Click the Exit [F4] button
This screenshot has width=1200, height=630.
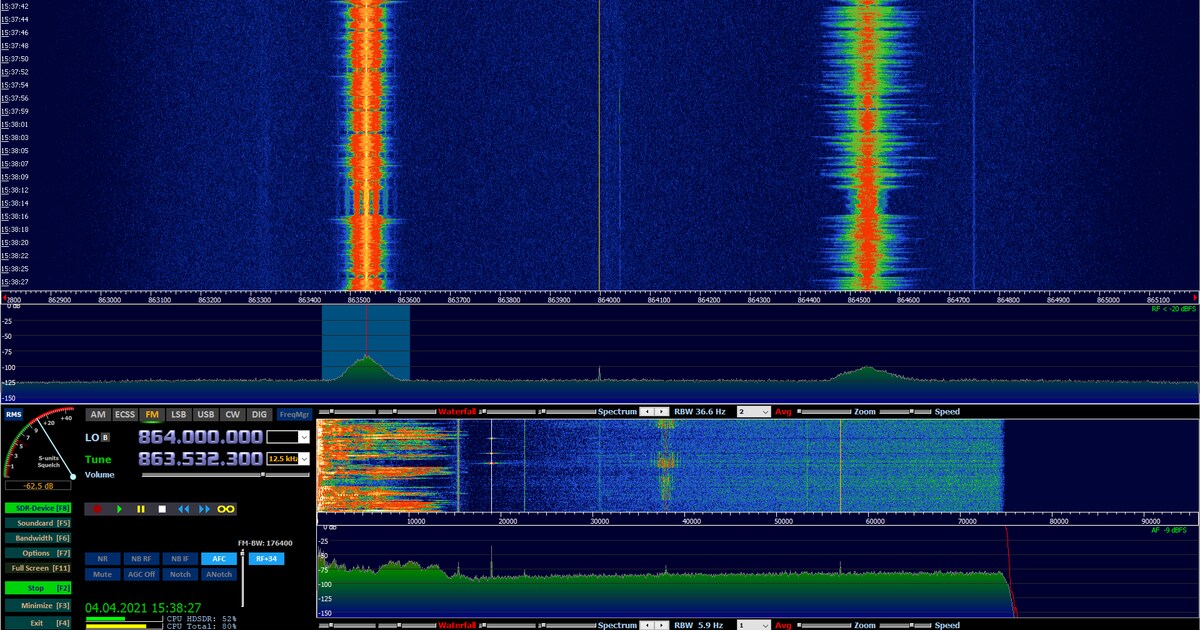click(37, 623)
